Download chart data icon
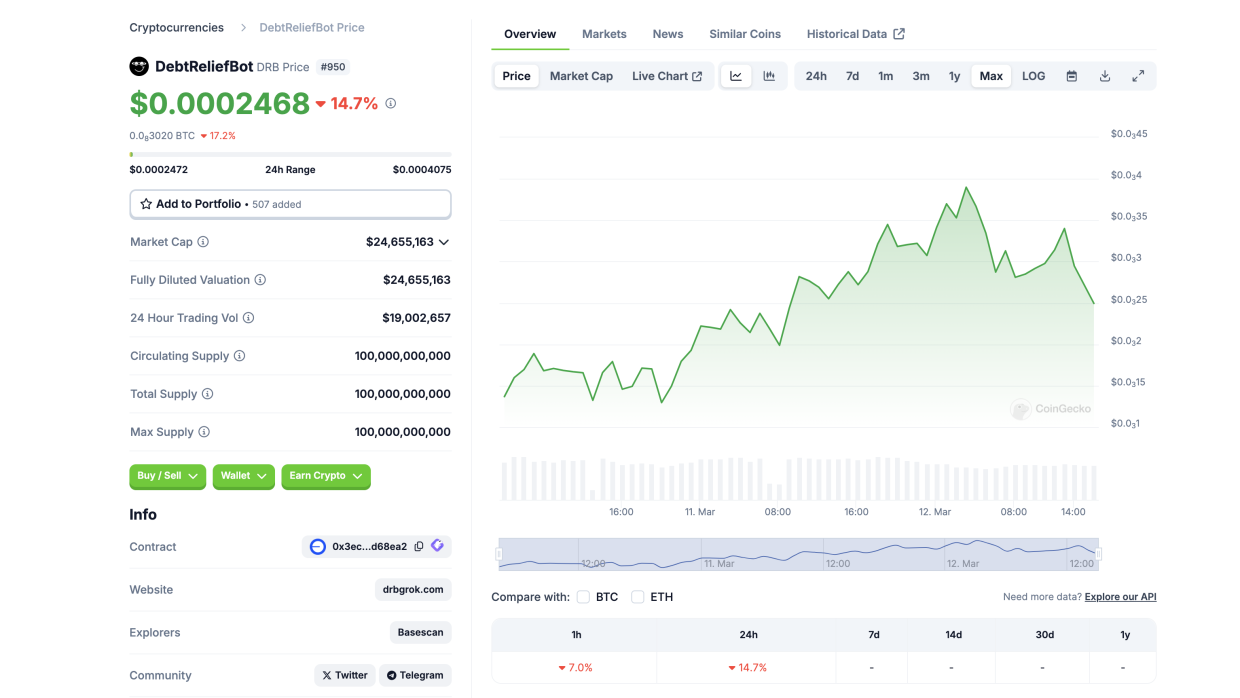The width and height of the screenshot is (1240, 698). click(x=1105, y=76)
